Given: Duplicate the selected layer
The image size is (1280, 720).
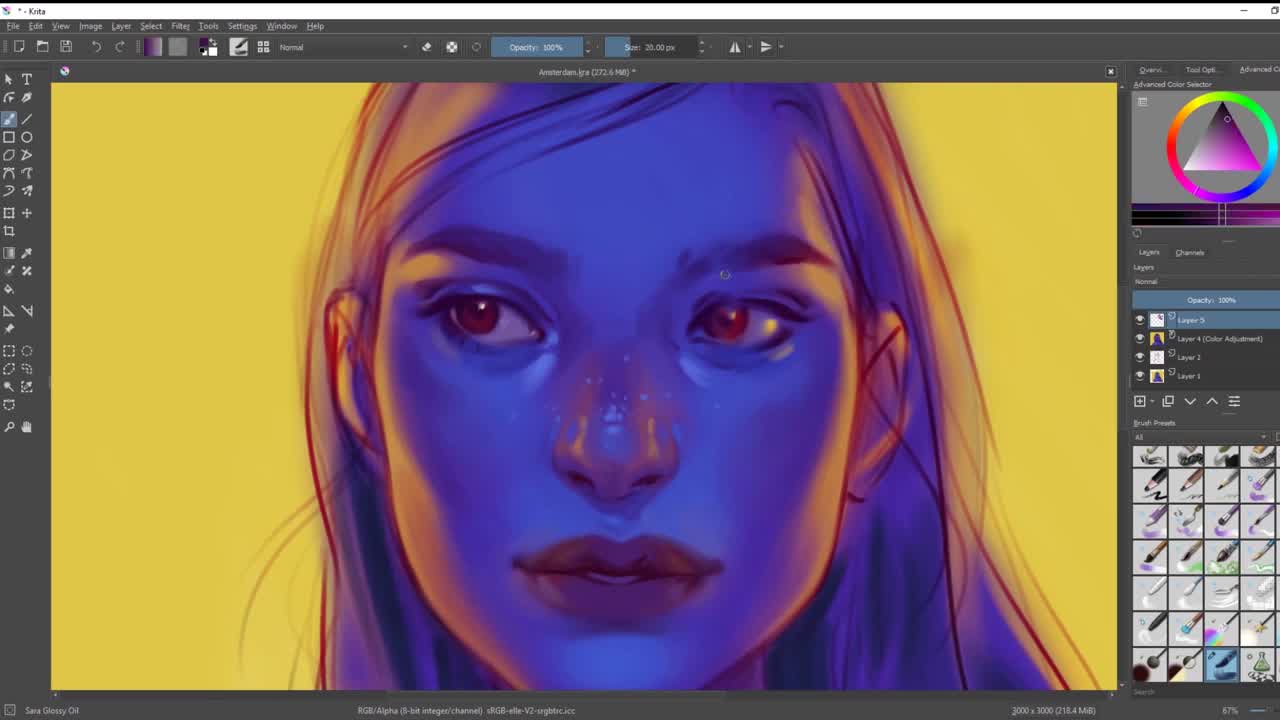Looking at the screenshot, I should [x=1168, y=402].
